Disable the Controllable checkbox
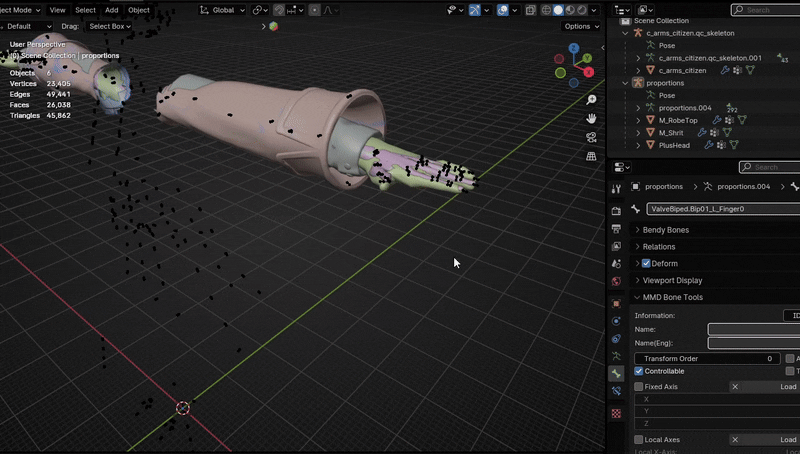The image size is (800, 454). pos(639,371)
